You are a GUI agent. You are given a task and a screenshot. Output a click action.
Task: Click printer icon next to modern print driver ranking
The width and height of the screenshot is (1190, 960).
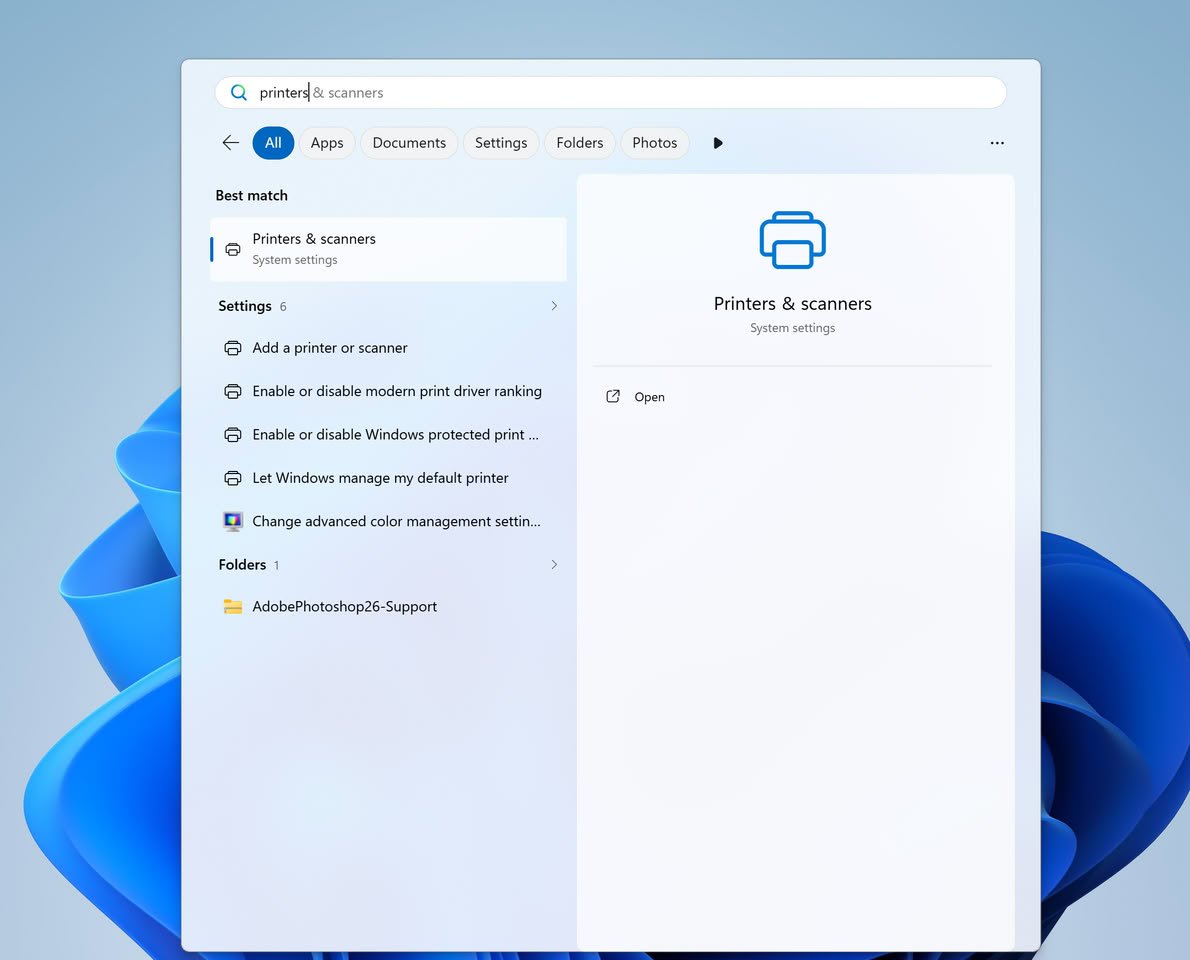(x=233, y=391)
